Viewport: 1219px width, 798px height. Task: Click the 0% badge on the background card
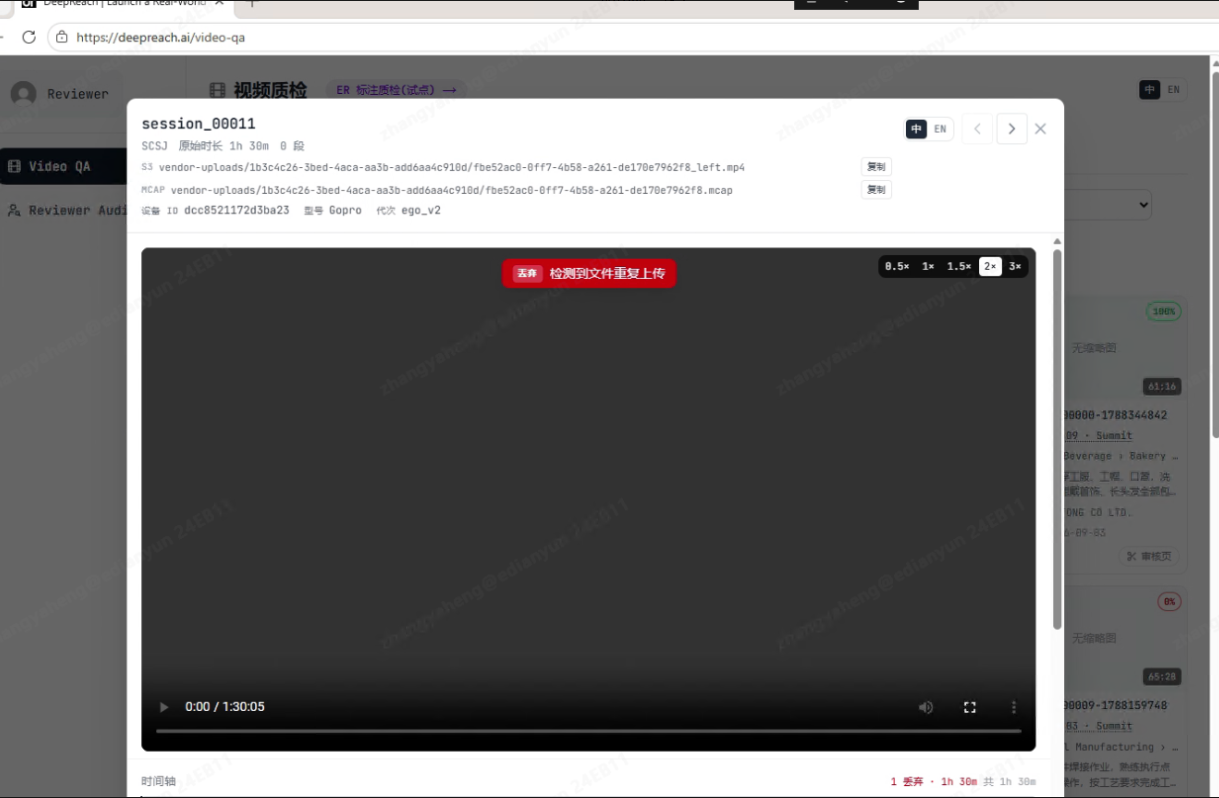click(1169, 602)
